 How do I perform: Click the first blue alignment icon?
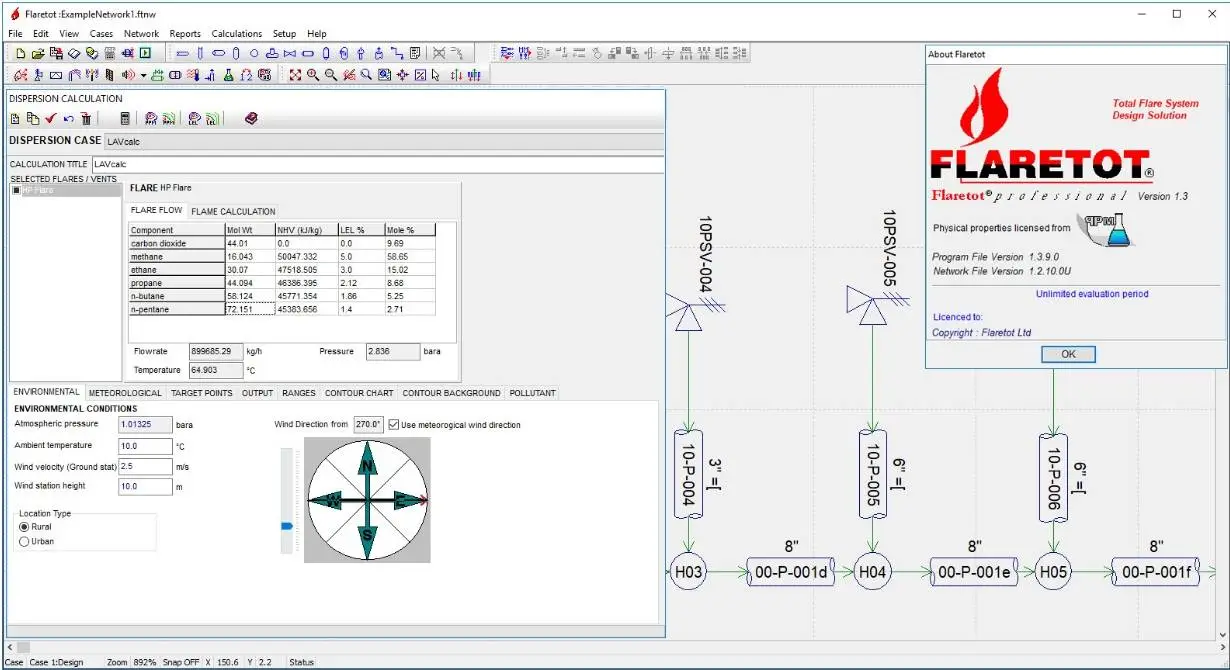tap(506, 53)
